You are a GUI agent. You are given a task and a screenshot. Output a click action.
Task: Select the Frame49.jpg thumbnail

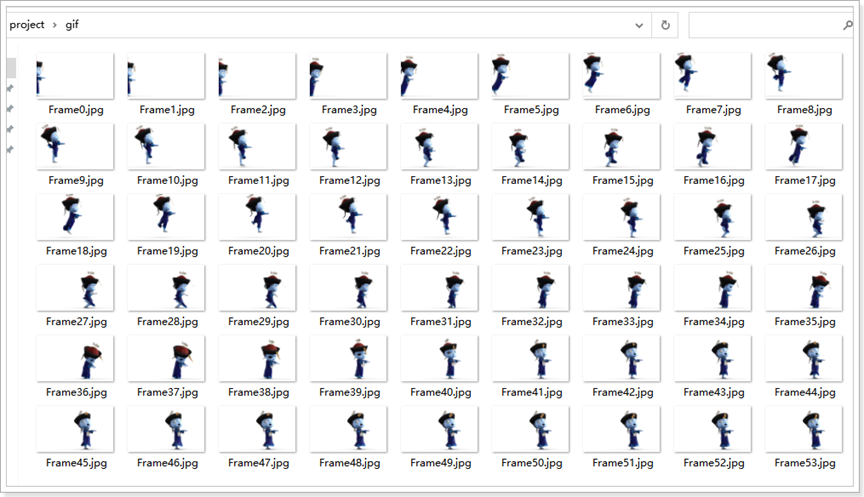(x=440, y=429)
